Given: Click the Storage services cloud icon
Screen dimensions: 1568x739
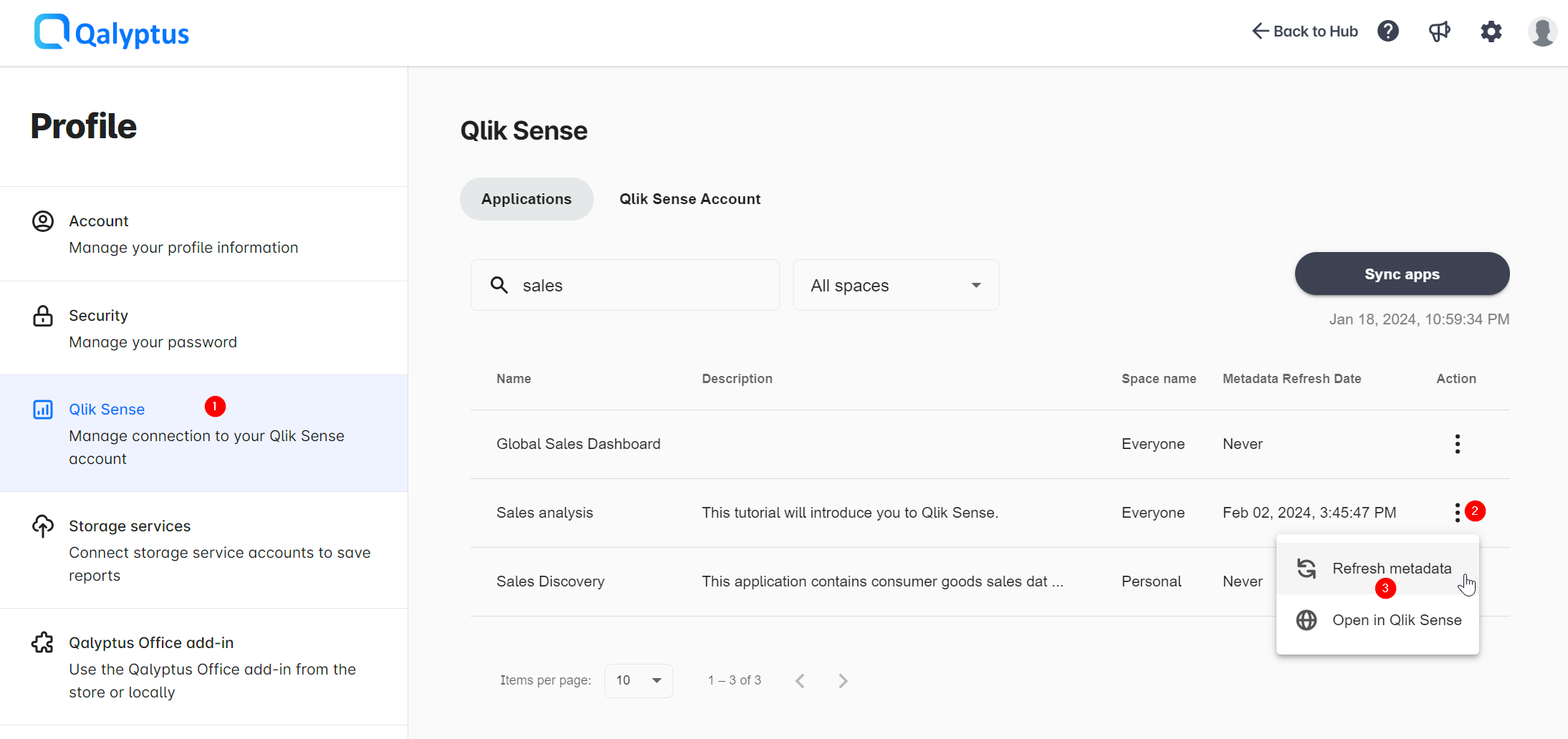Looking at the screenshot, I should [x=42, y=526].
